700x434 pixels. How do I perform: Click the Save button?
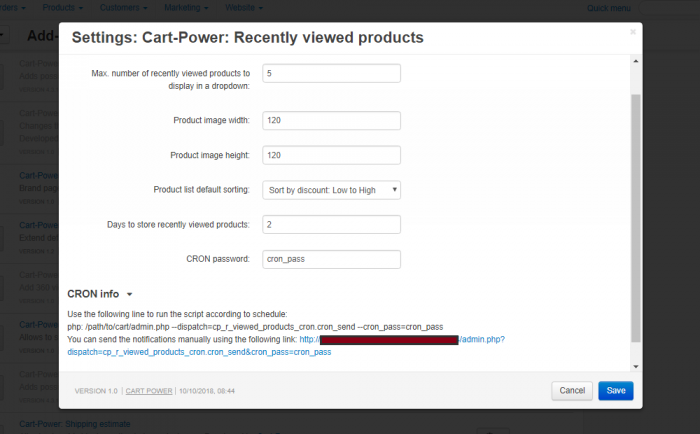click(x=616, y=391)
